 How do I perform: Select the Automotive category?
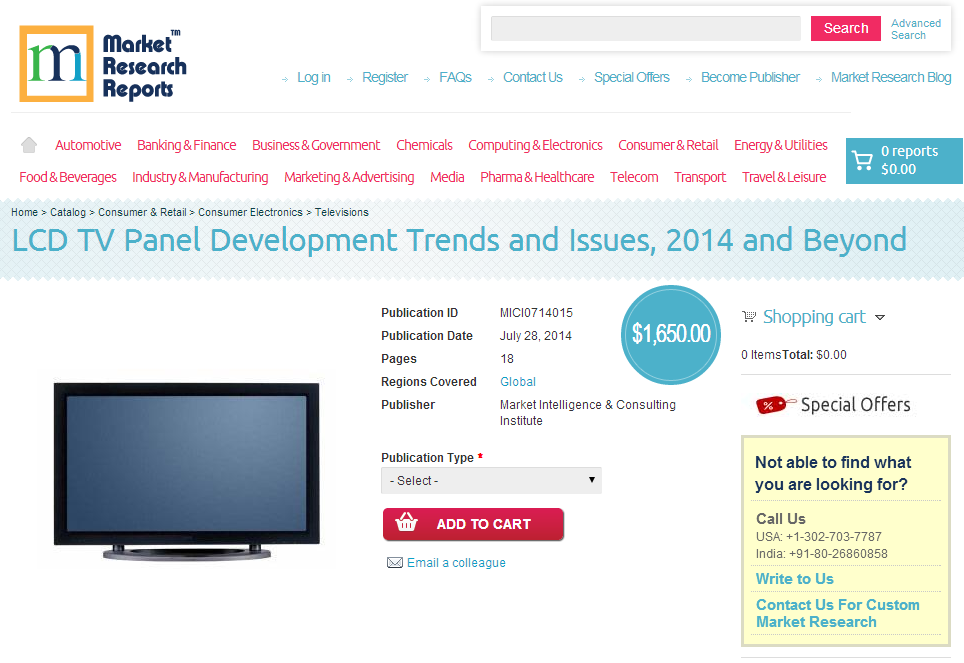88,145
